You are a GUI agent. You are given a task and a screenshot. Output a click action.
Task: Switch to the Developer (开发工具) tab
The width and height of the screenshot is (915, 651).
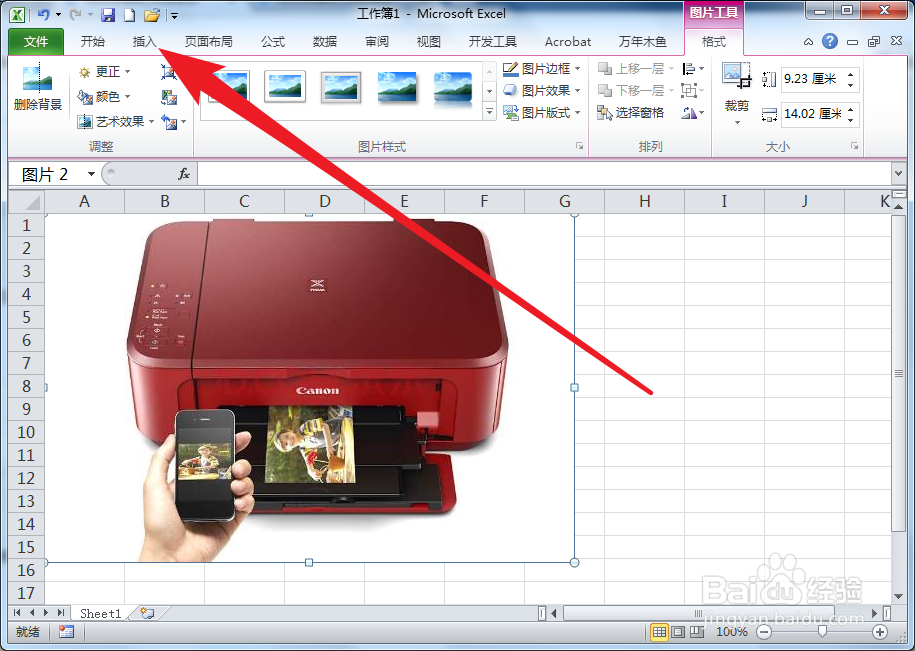point(493,41)
